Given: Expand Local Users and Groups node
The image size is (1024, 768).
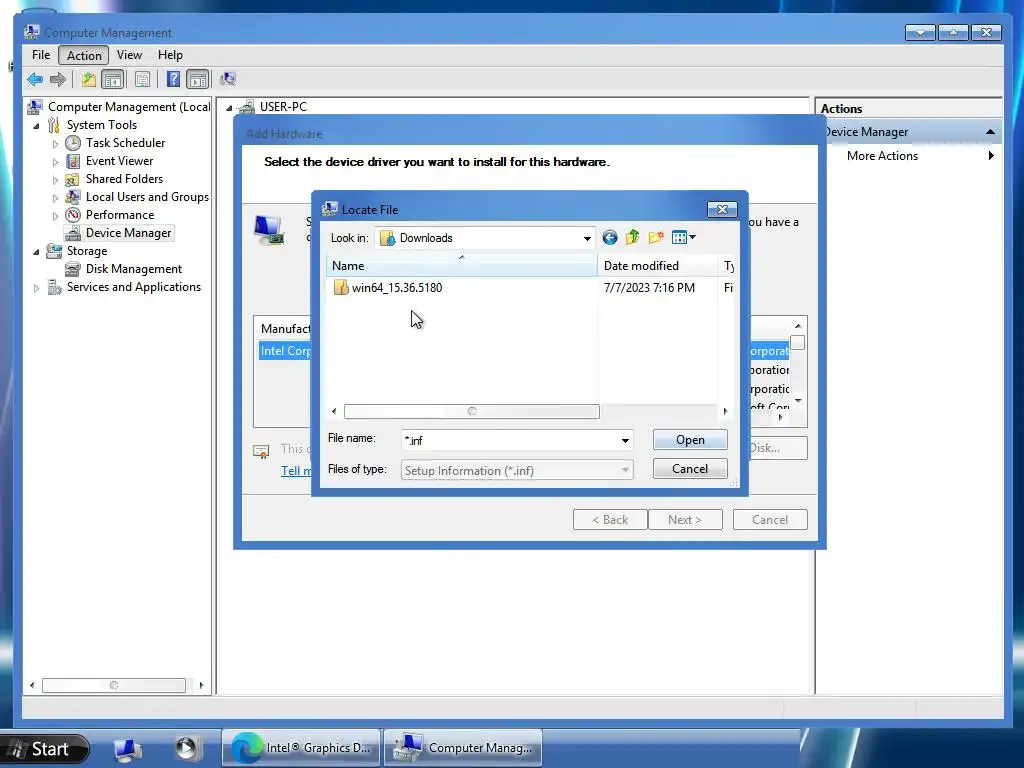Looking at the screenshot, I should [x=56, y=198].
